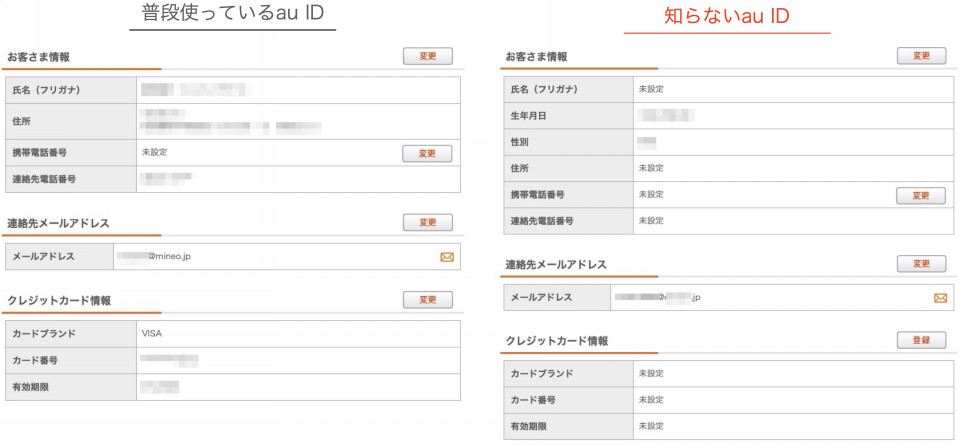Click 変更 for left クレジットカード情報 section
The height and width of the screenshot is (447, 960).
(x=427, y=300)
